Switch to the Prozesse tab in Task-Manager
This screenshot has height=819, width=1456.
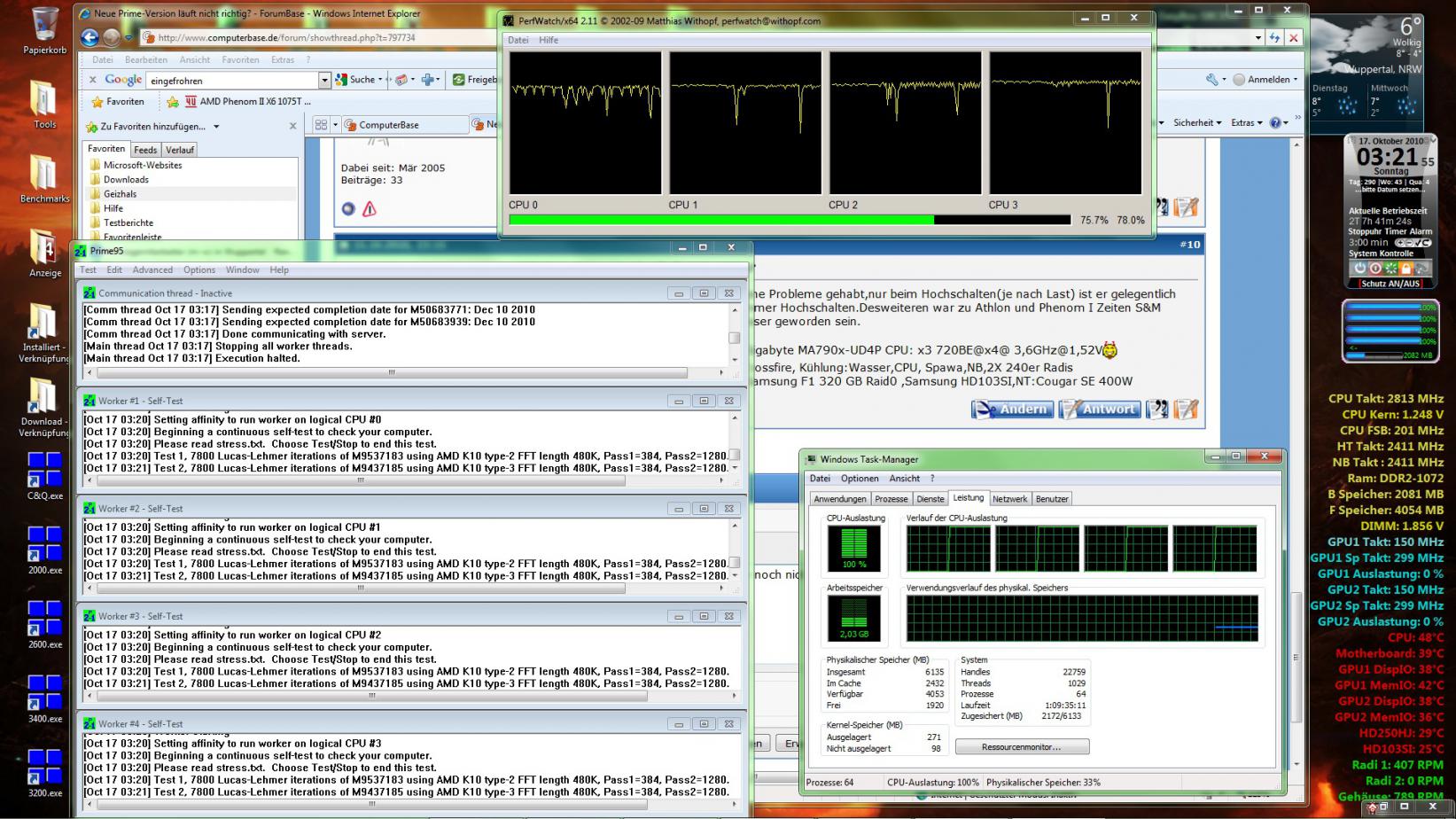tap(892, 499)
